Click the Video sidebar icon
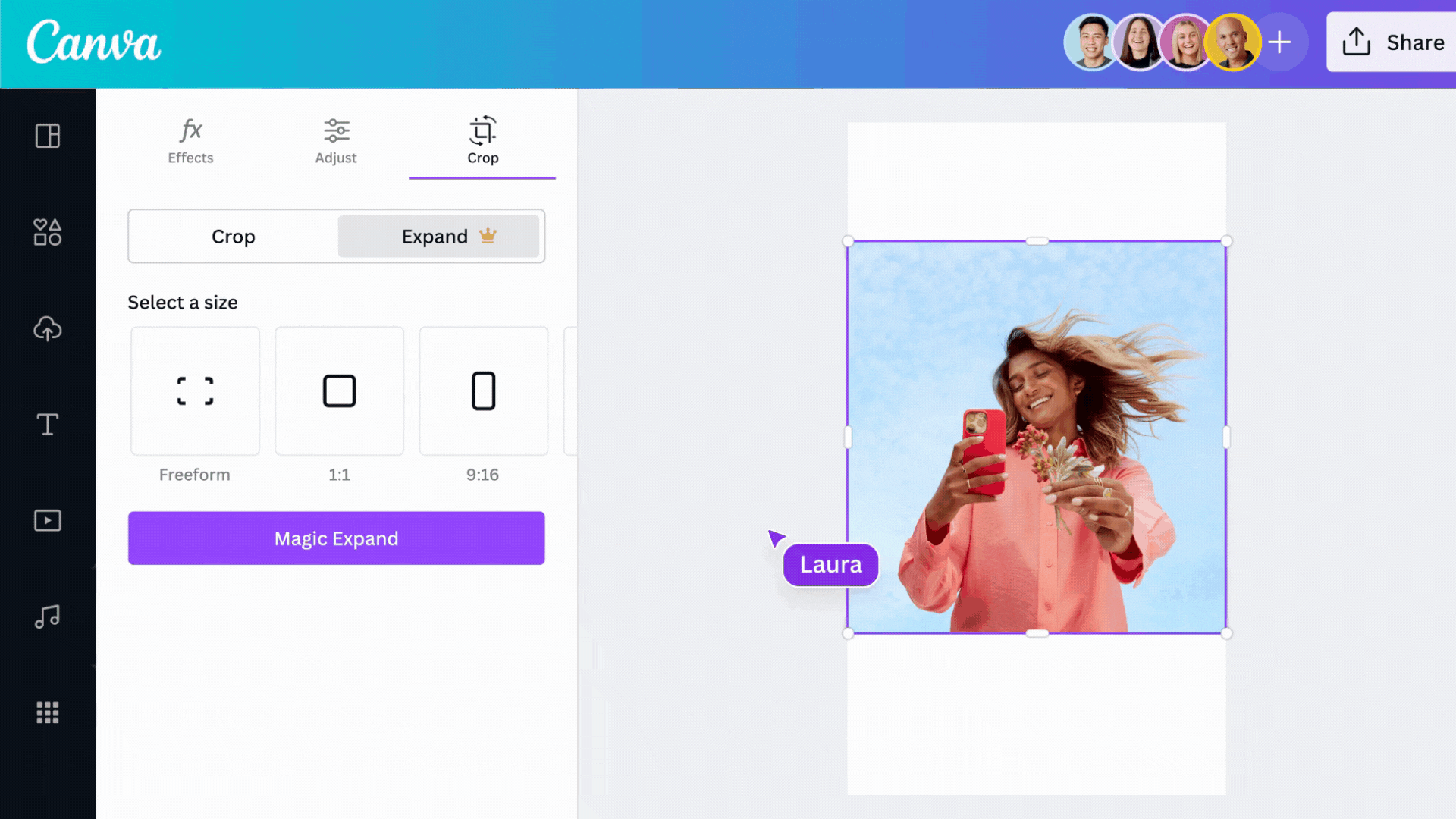The width and height of the screenshot is (1456, 819). tap(47, 520)
